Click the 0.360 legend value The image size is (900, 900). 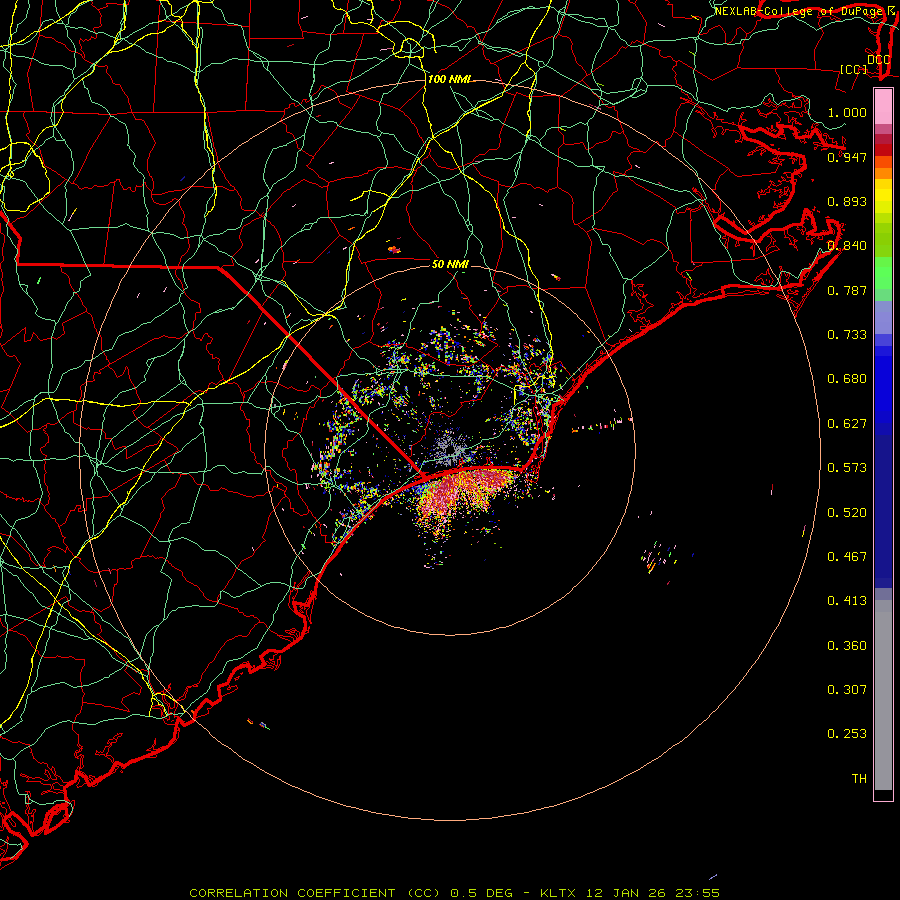[847, 646]
